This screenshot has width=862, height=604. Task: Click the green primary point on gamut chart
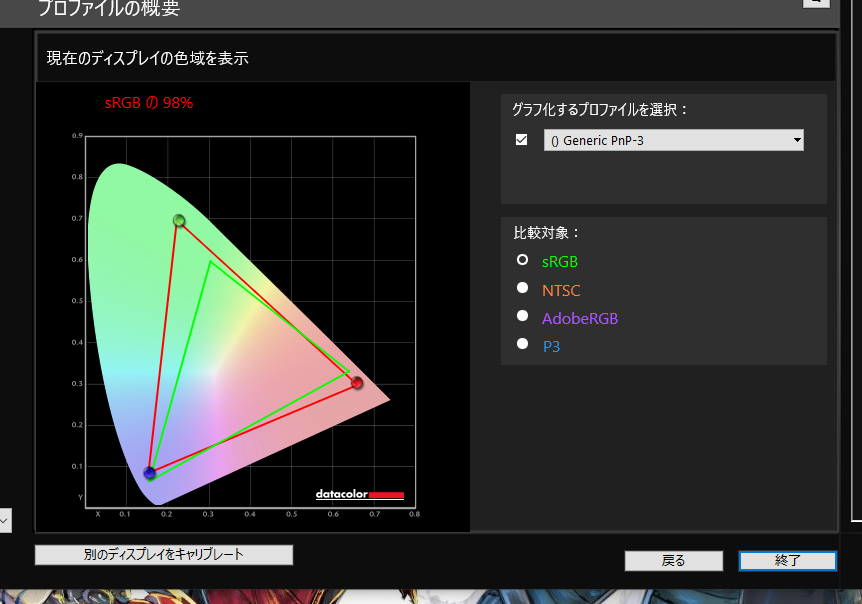179,220
